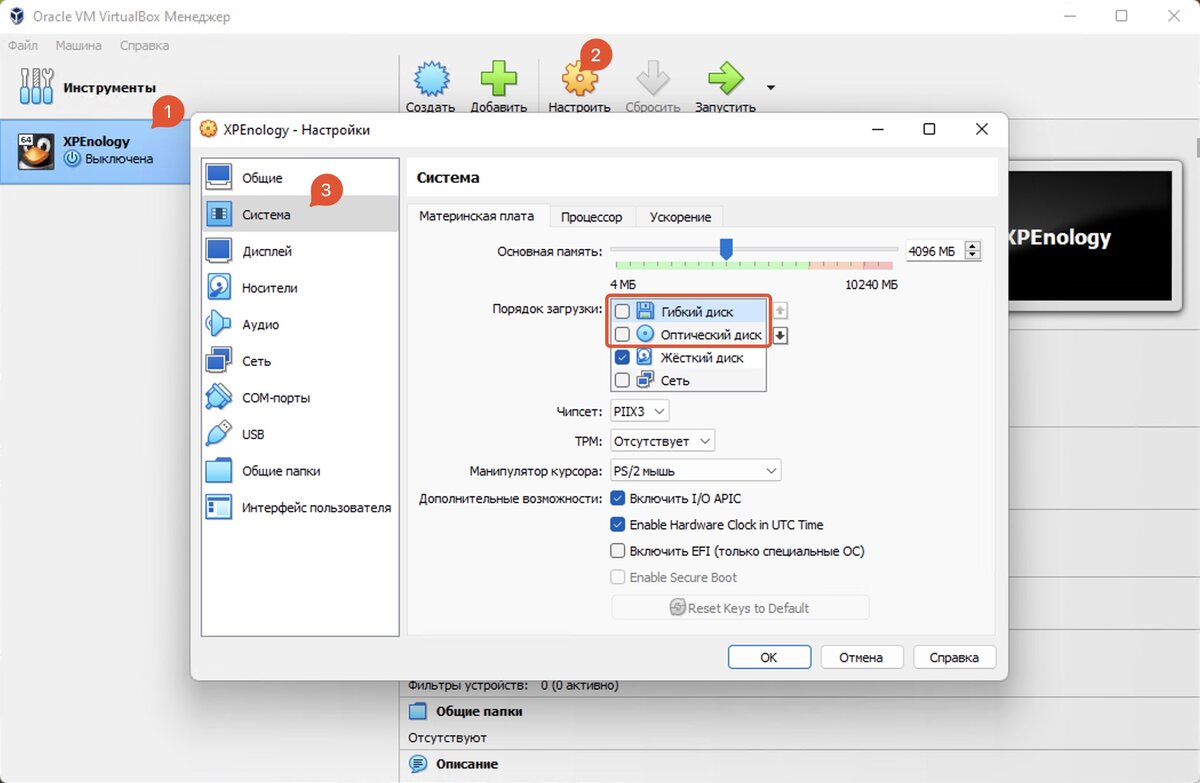Screen dimensions: 1200x783
Task: Toggle the Гибкий диск boot checkbox
Action: [622, 312]
